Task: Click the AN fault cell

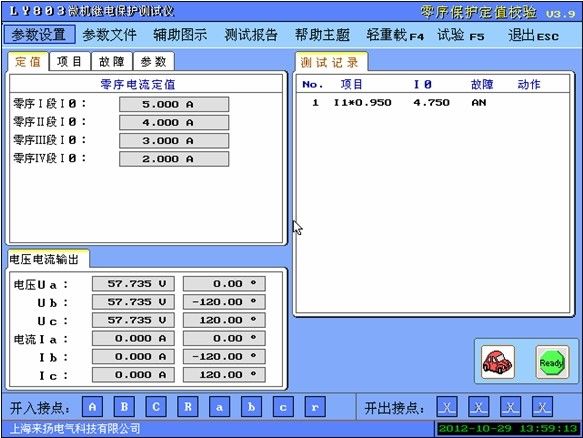Action: coord(479,103)
